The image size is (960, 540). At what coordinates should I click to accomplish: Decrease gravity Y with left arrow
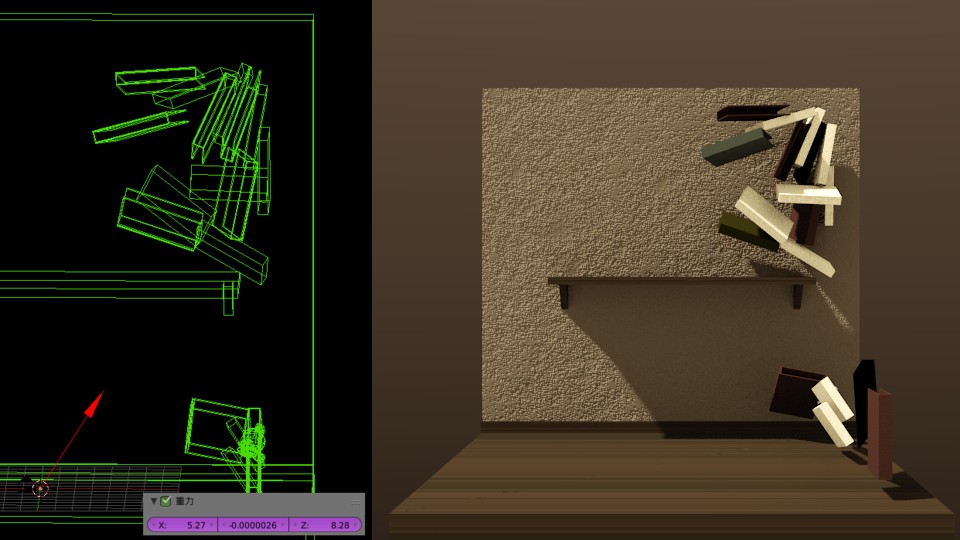tap(224, 525)
